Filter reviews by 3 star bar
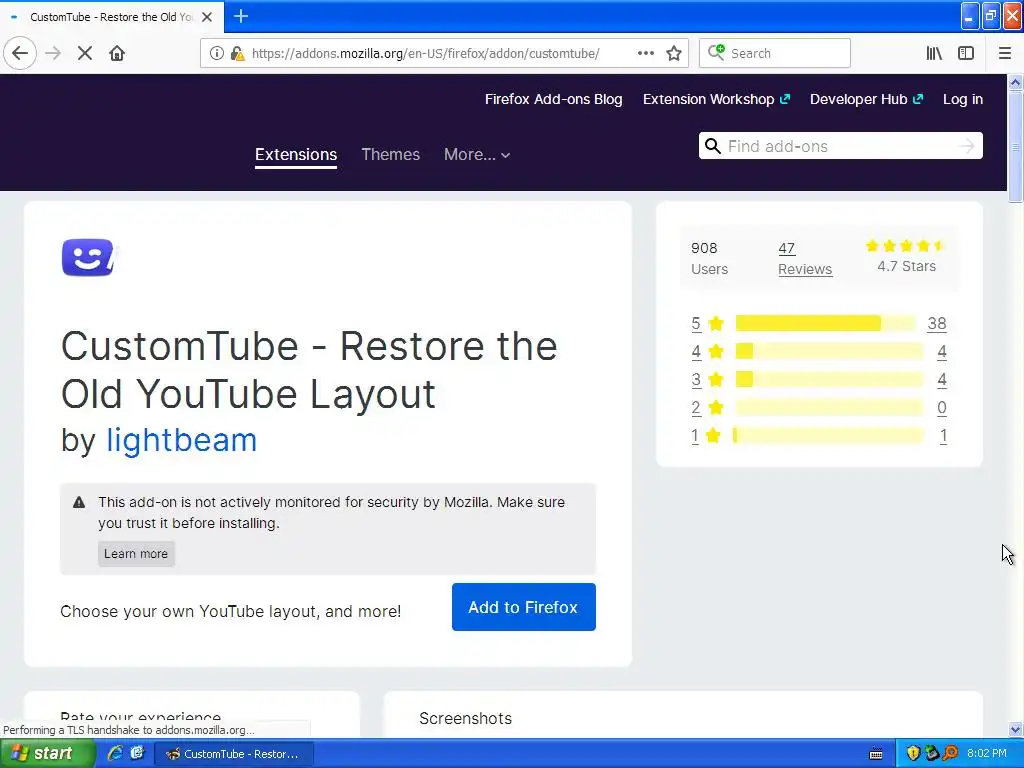Image resolution: width=1024 pixels, height=768 pixels. 829,379
